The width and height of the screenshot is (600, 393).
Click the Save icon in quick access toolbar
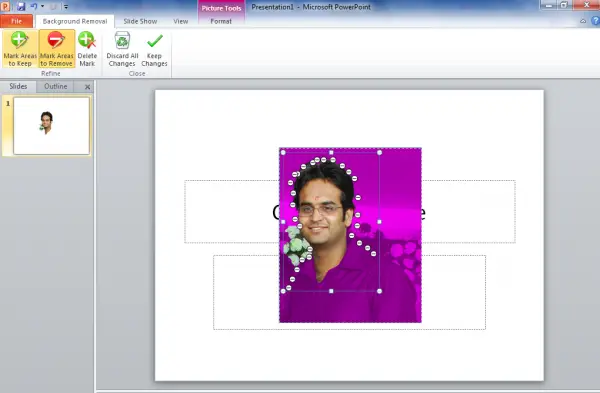point(21,6)
